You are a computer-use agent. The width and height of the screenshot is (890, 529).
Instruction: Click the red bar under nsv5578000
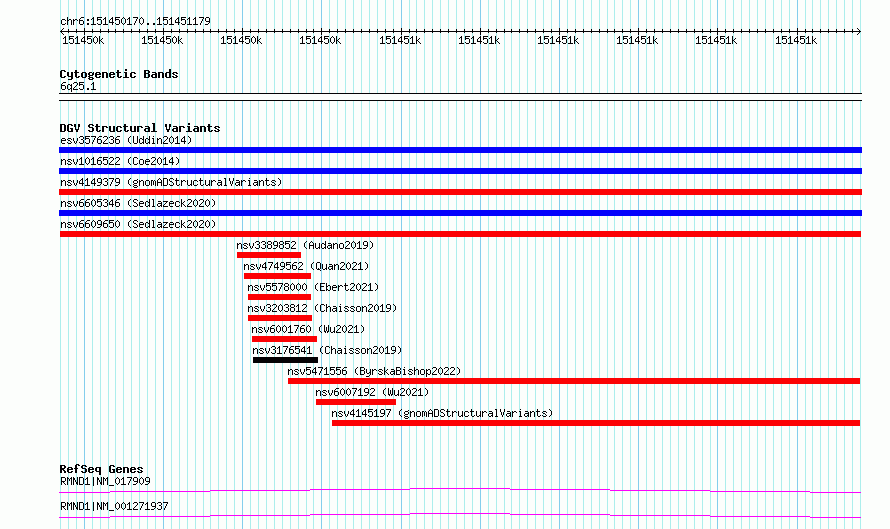point(279,297)
